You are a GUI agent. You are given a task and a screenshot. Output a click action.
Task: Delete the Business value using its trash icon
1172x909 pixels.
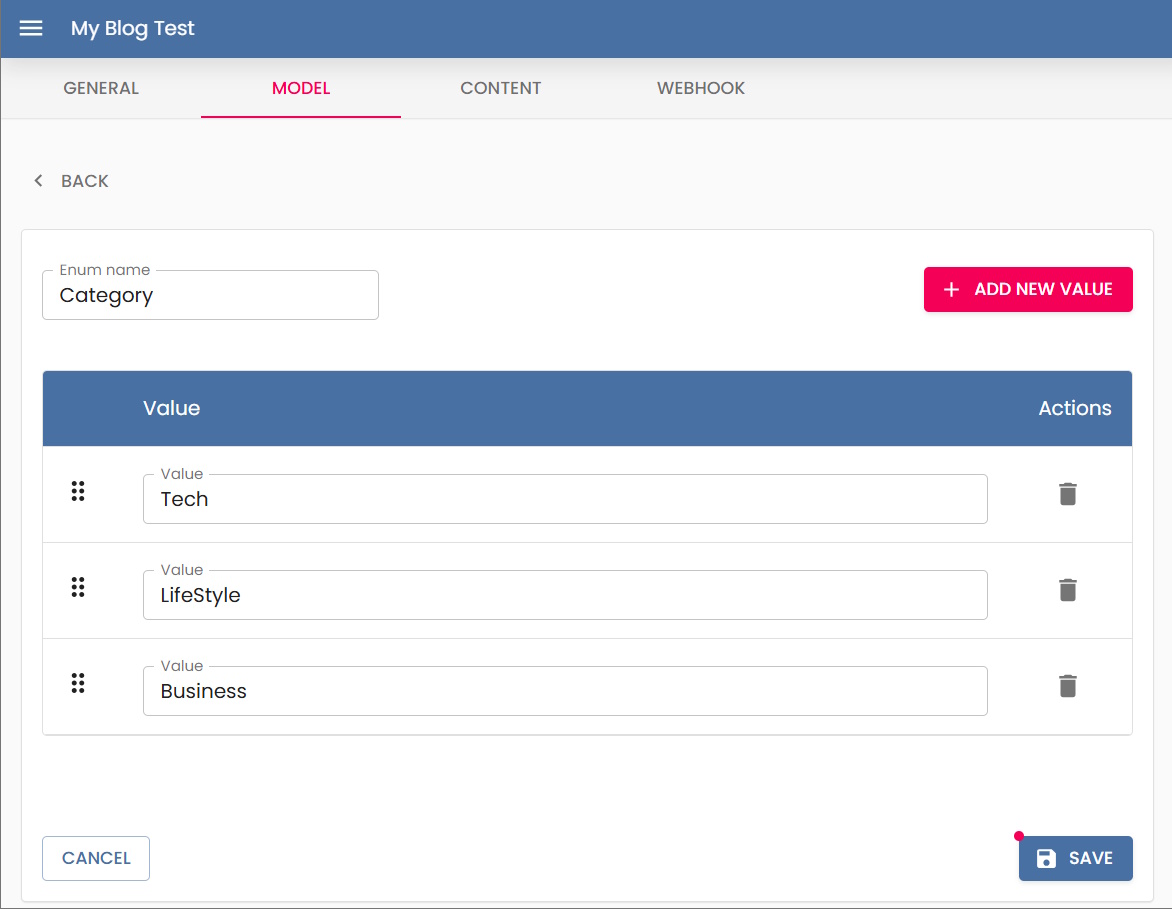1067,685
